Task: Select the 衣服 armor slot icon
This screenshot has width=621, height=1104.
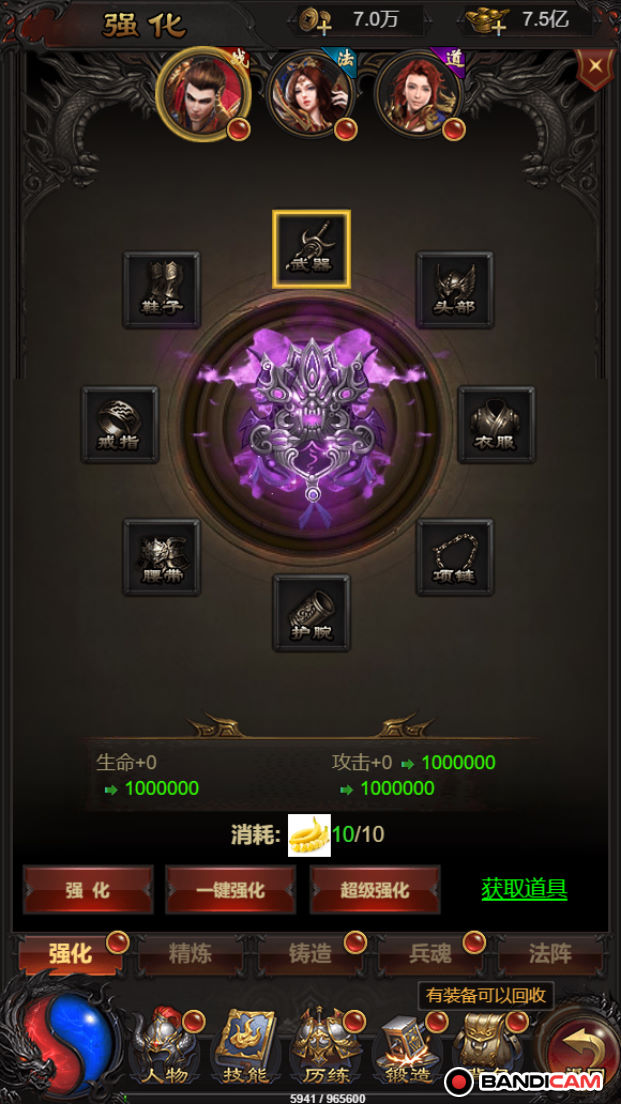Action: (x=496, y=425)
